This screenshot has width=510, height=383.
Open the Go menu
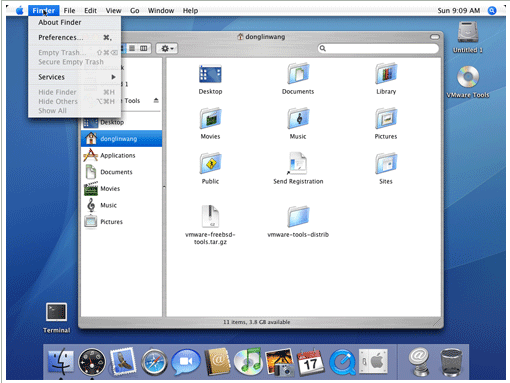pyautogui.click(x=135, y=10)
